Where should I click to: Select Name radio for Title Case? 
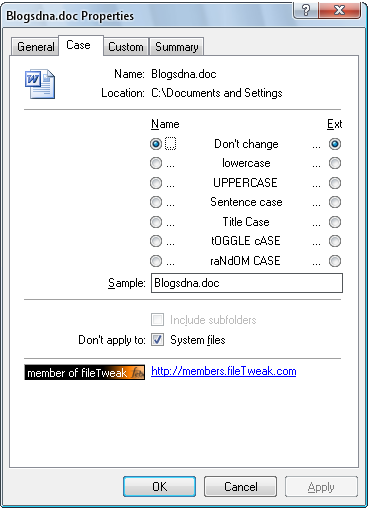coord(156,222)
